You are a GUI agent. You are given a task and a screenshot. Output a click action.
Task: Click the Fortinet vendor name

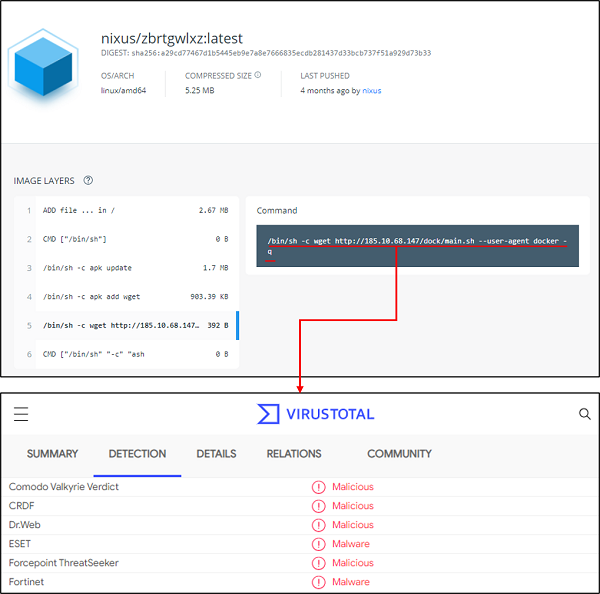(x=26, y=582)
